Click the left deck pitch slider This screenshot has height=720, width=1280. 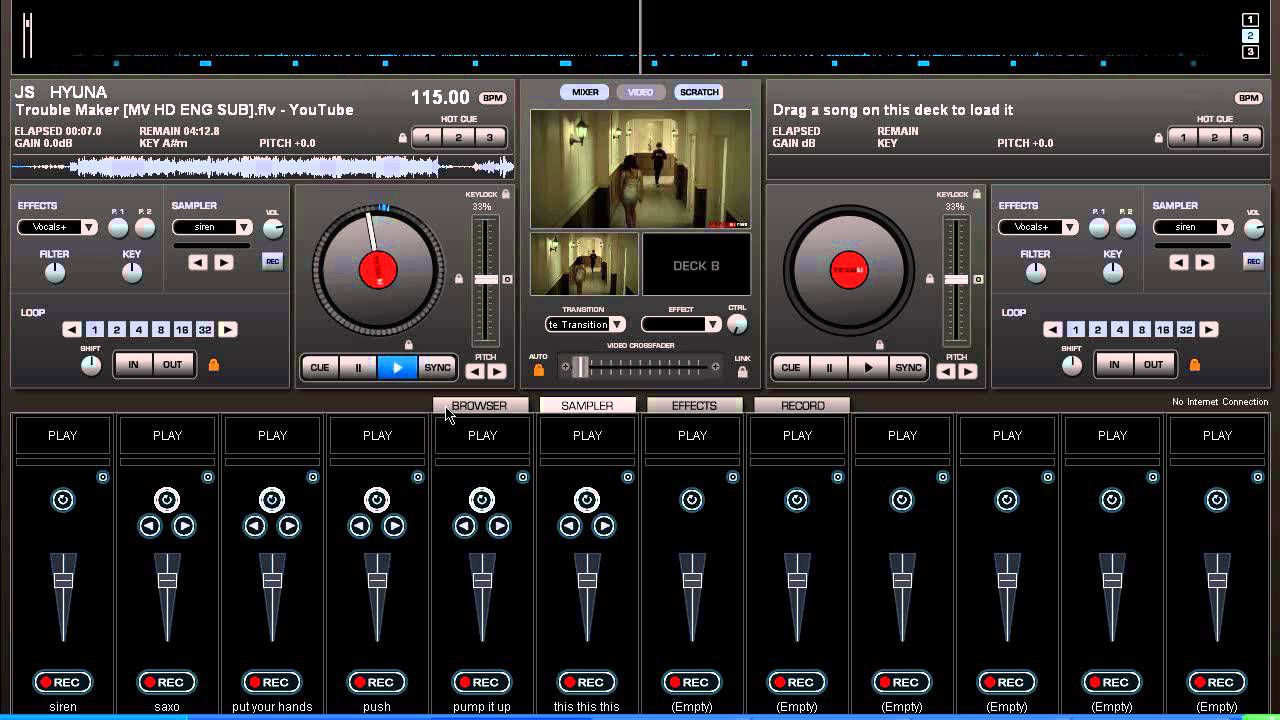click(x=486, y=280)
